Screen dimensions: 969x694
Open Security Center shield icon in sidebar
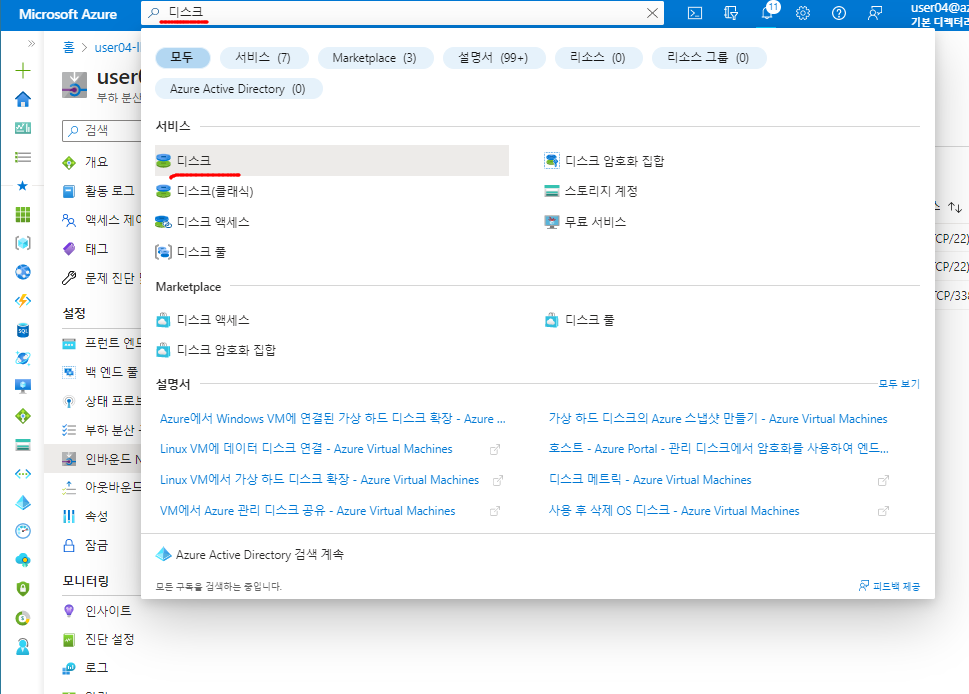tap(23, 588)
